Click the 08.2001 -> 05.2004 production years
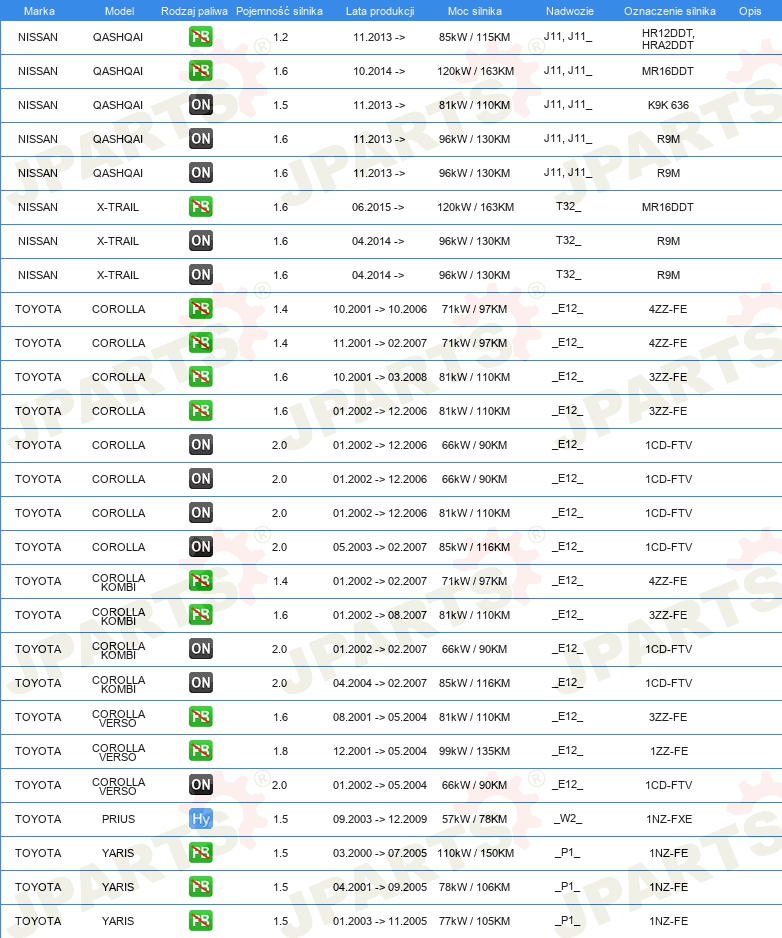782x938 pixels. pos(380,717)
